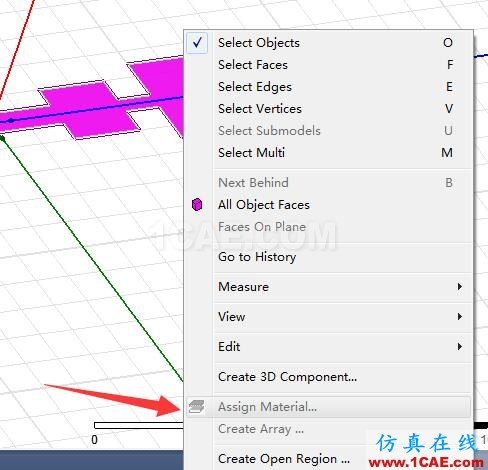Expand the Edit submenu arrow
The image size is (488, 470).
pos(460,346)
